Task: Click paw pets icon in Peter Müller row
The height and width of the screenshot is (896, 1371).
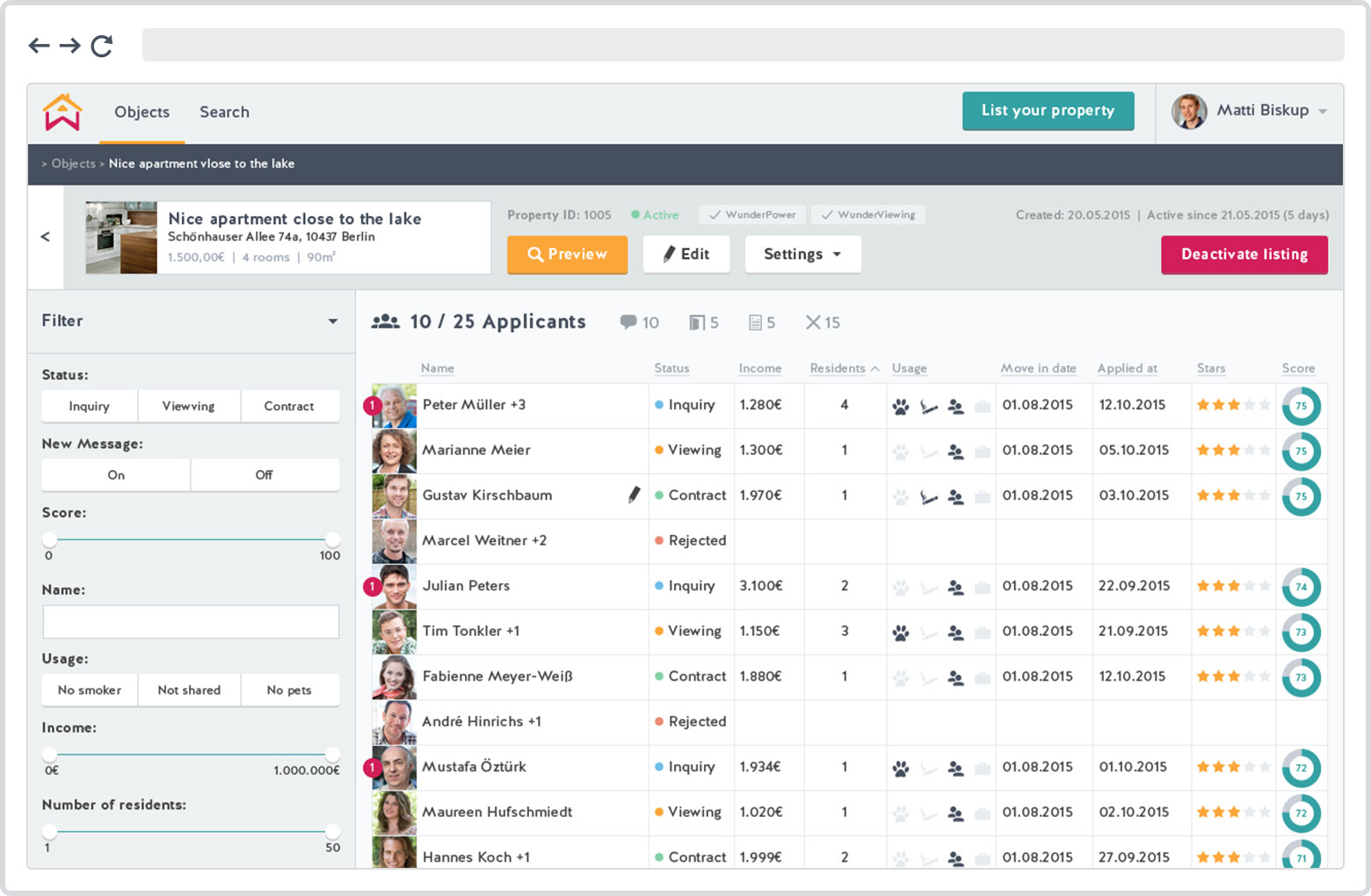Action: (x=901, y=407)
